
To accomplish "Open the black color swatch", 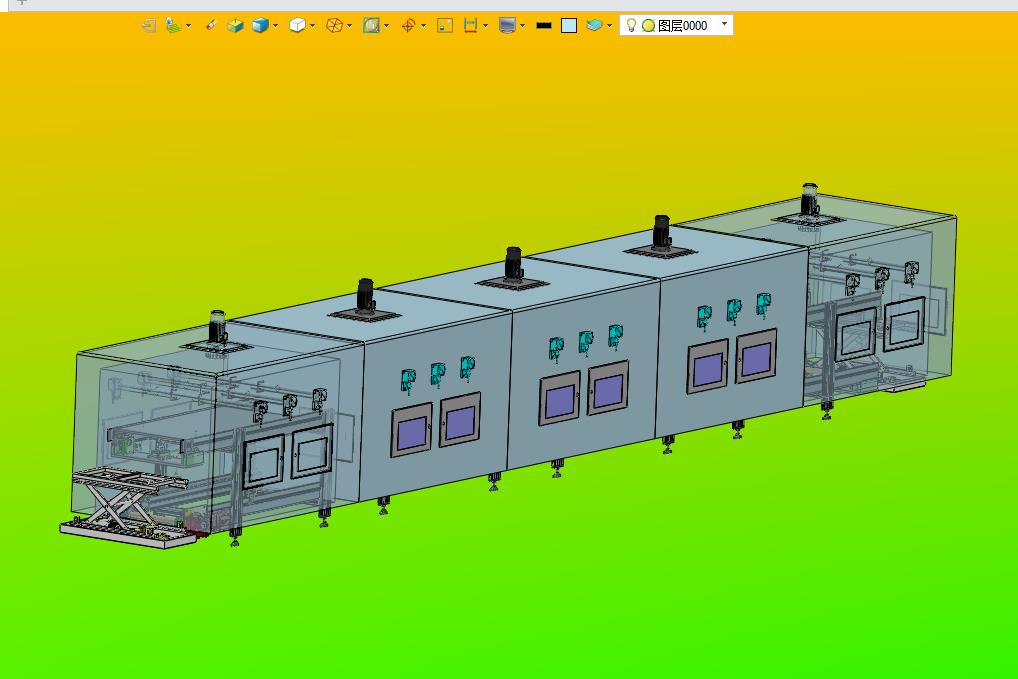I will click(x=544, y=25).
